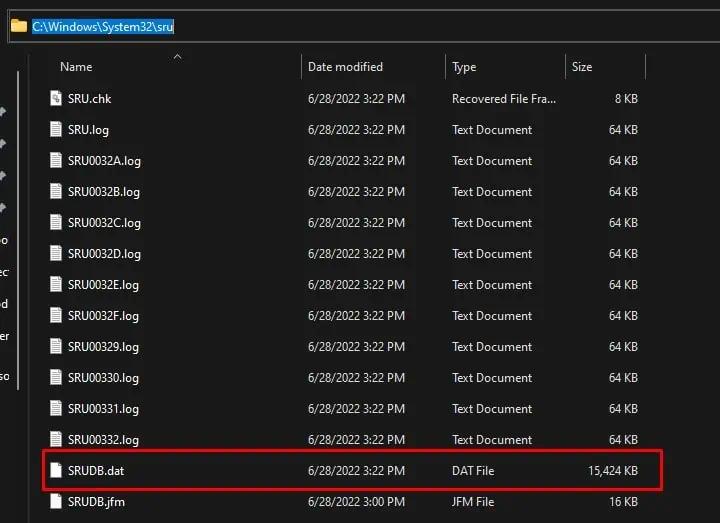Click the 16 KB size of SRUDB.jfm
Screen dimensions: 720x523
(624, 502)
